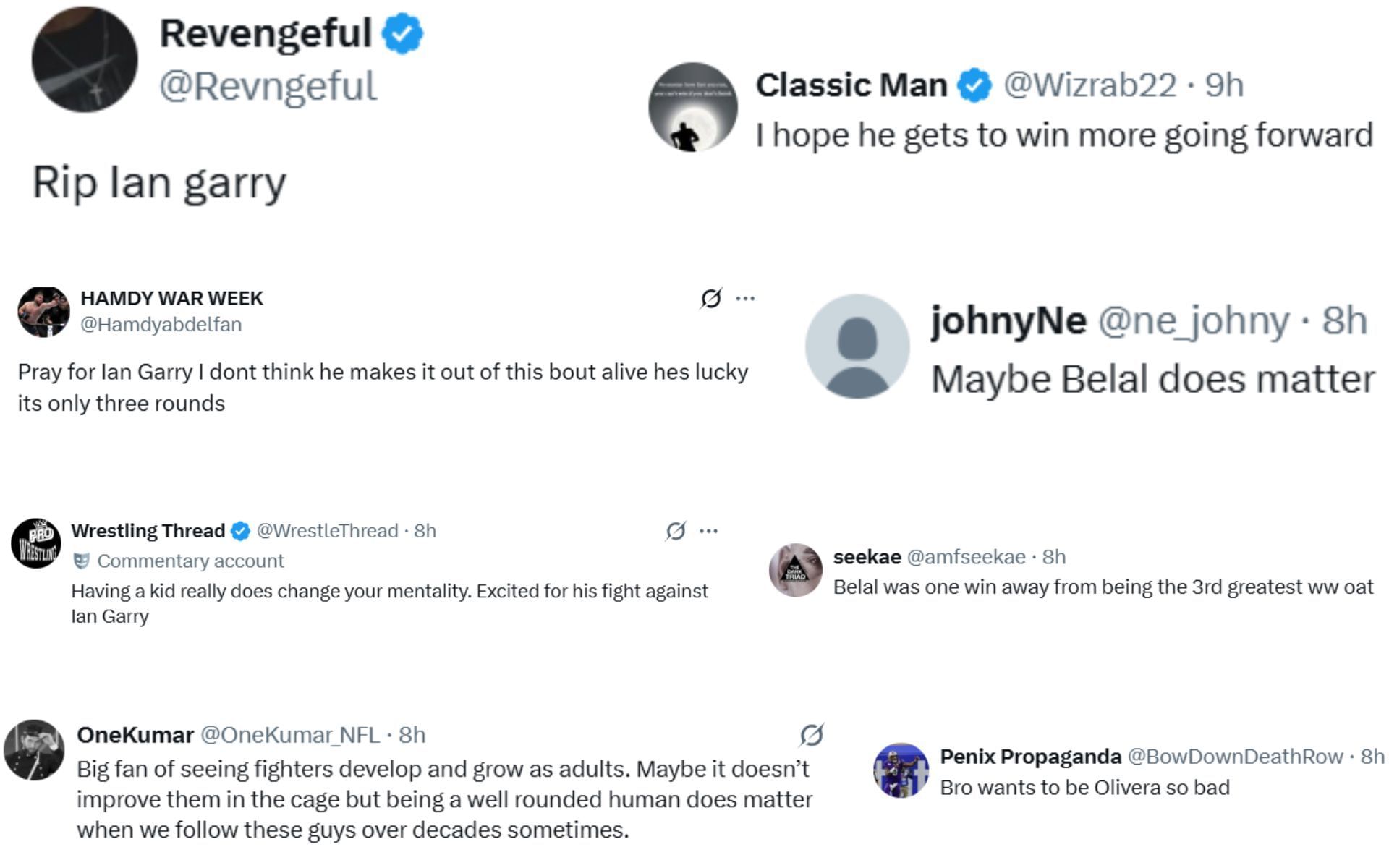Screen dimensions: 1389x868
Task: Click Revengeful's verified badge
Action: 402,34
